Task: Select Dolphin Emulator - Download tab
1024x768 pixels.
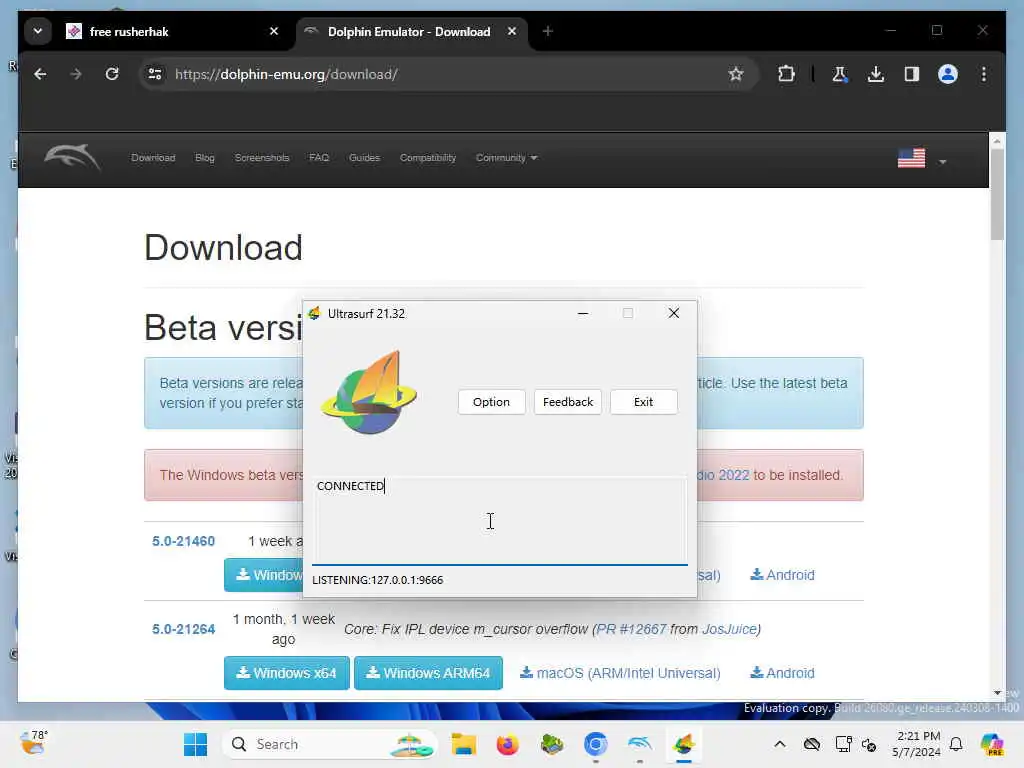Action: pyautogui.click(x=411, y=31)
